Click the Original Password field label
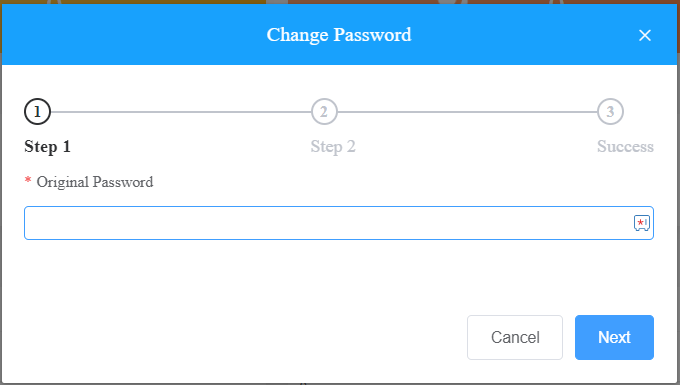The width and height of the screenshot is (680, 385). click(95, 182)
